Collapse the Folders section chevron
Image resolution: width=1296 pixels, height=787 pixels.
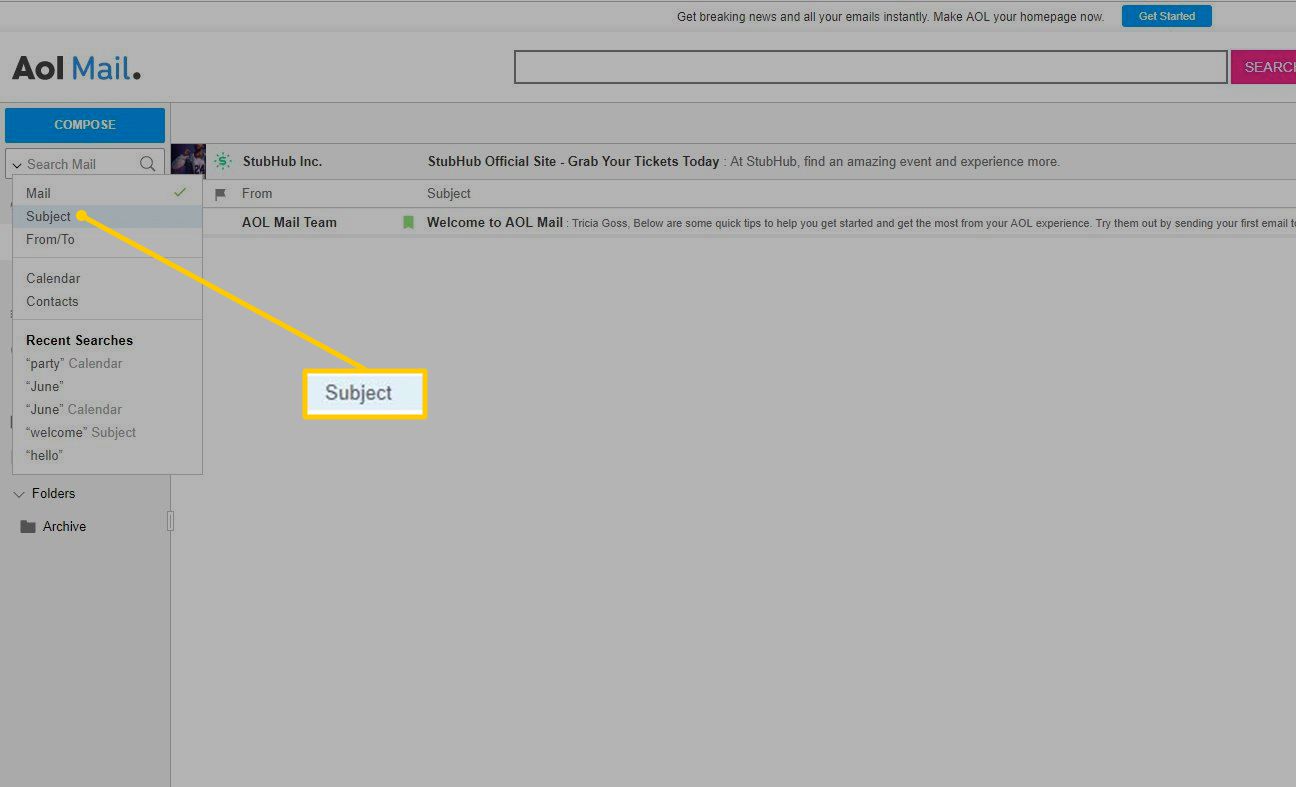coord(19,494)
